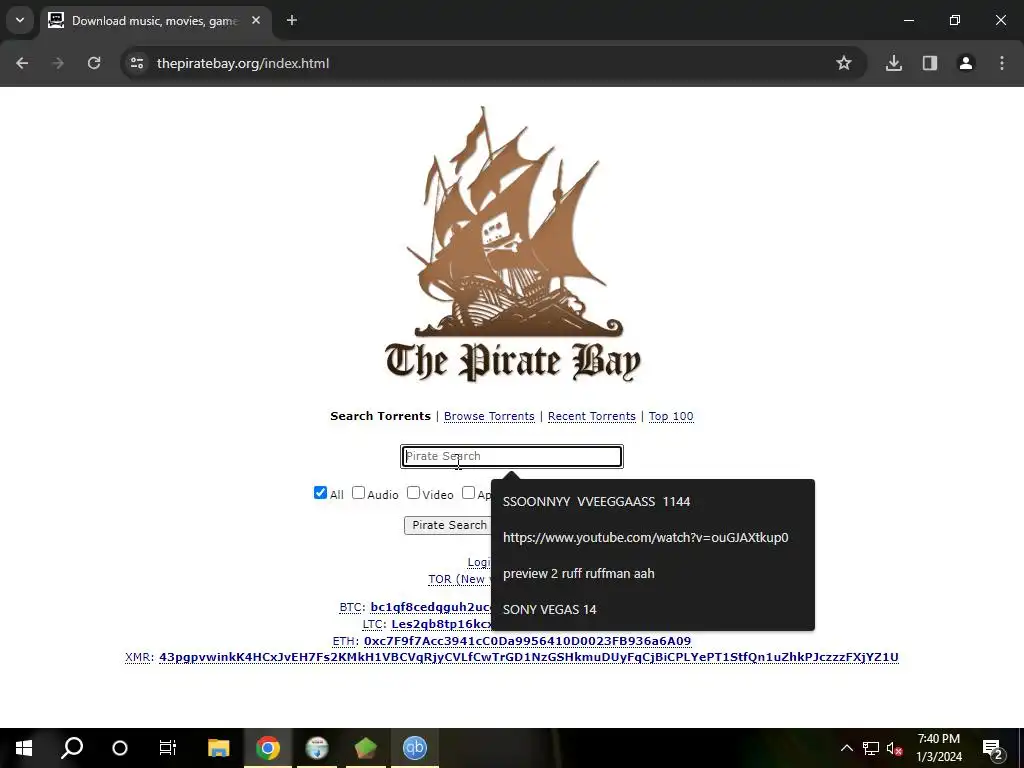Open the round globe app beside Chrome
This screenshot has height=768, width=1024.
pos(317,748)
